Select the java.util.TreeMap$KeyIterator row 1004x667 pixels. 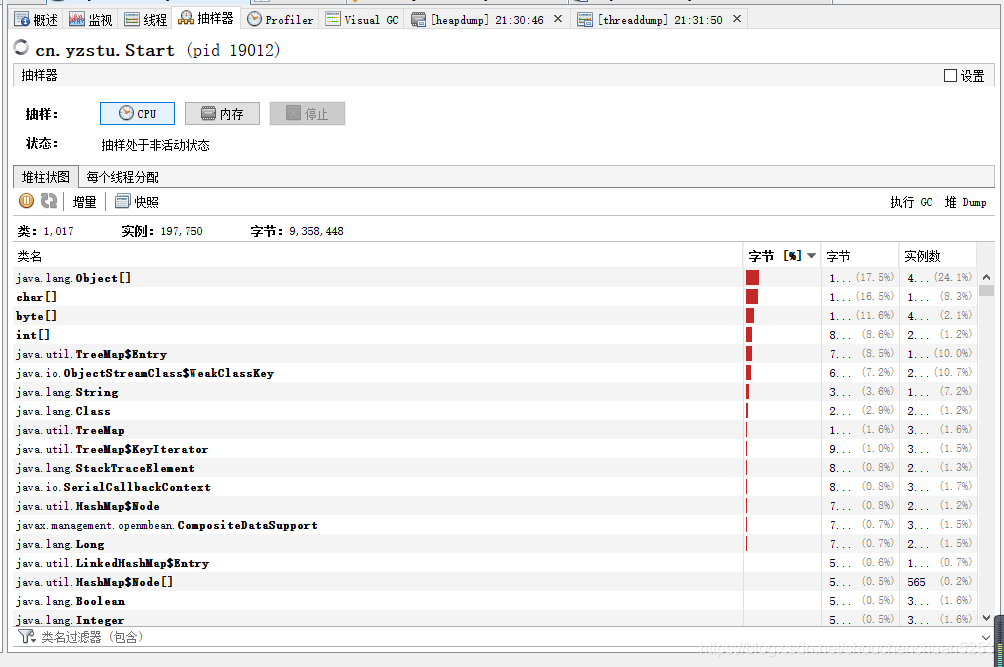click(495, 449)
